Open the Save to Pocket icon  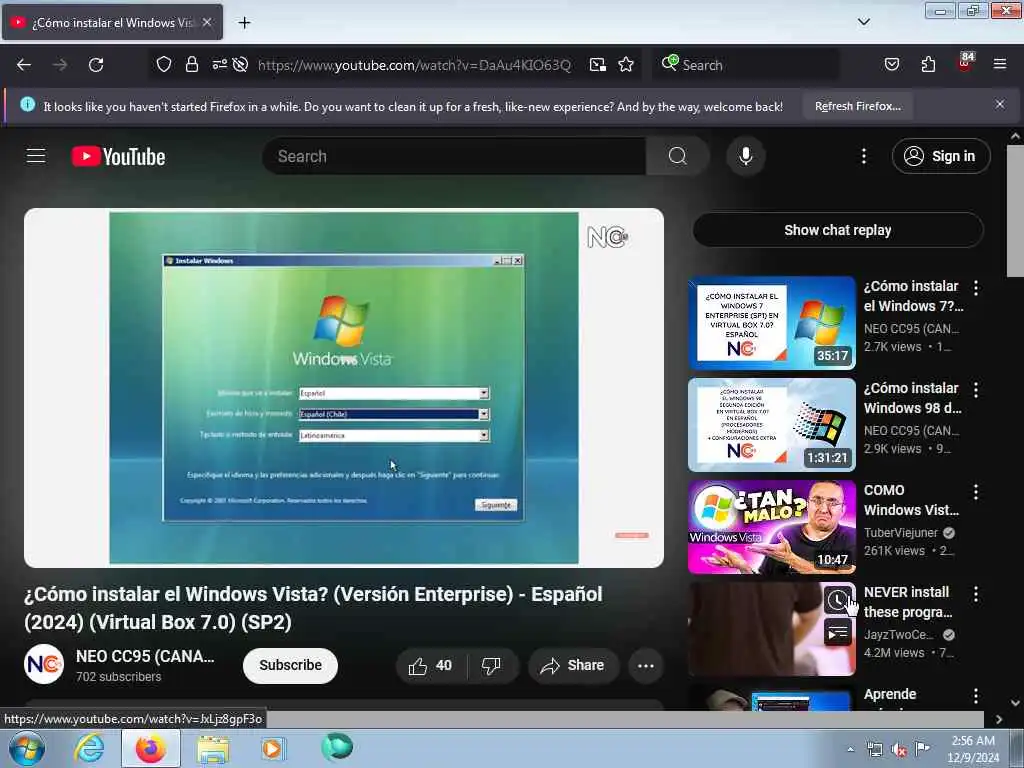[x=891, y=65]
